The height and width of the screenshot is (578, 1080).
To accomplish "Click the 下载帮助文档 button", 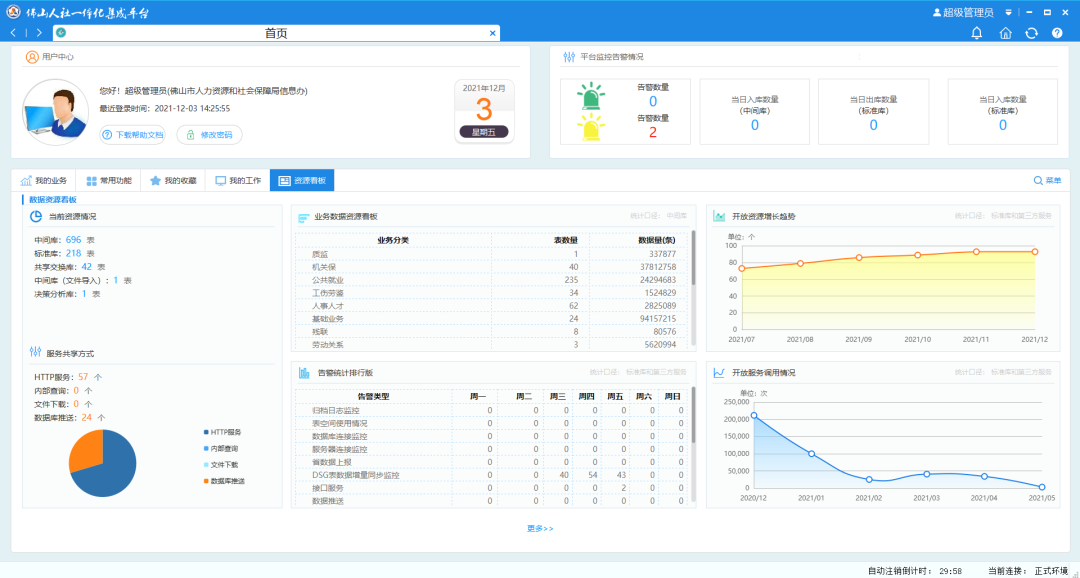I will coord(132,135).
